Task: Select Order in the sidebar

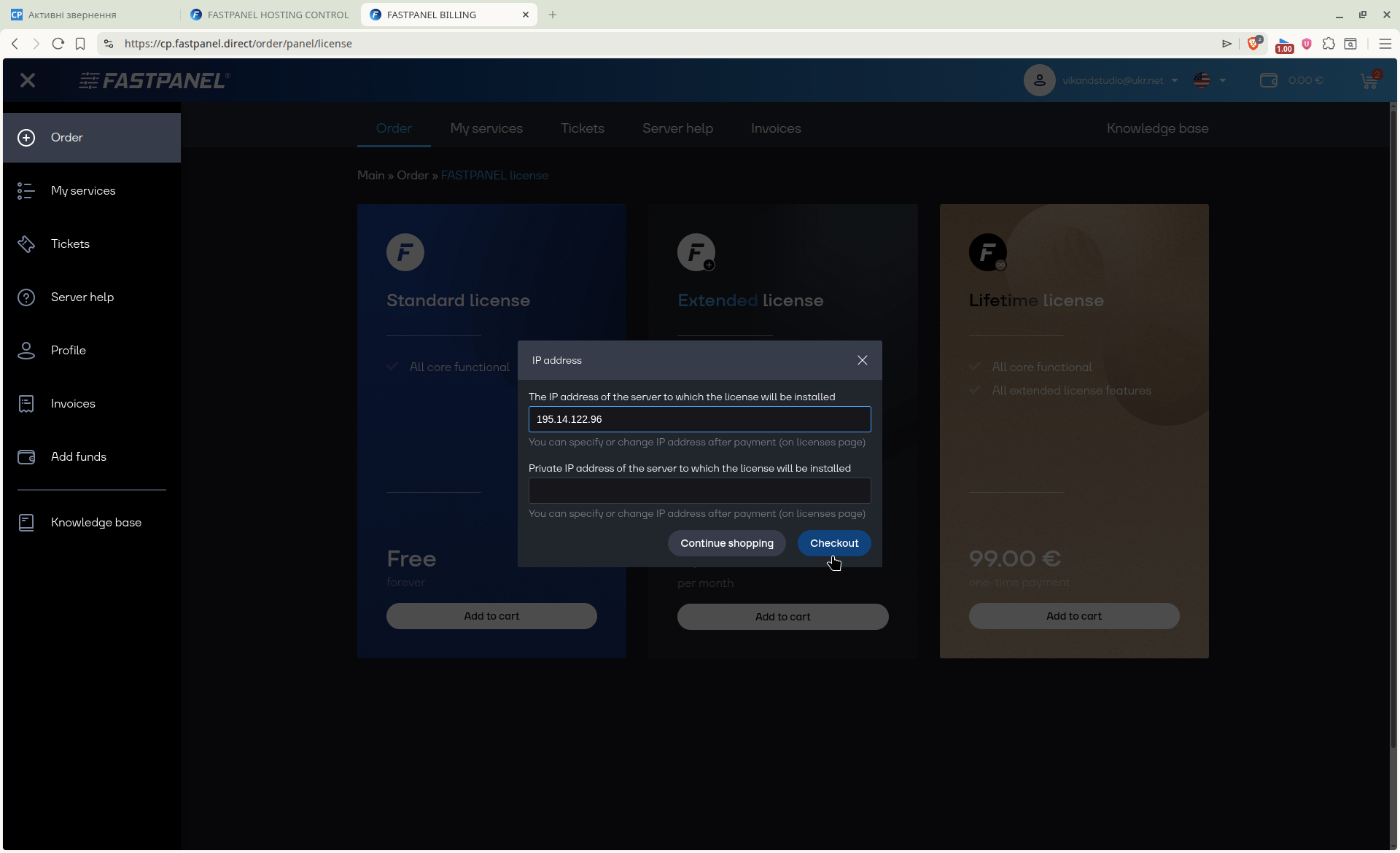Action: (x=92, y=138)
